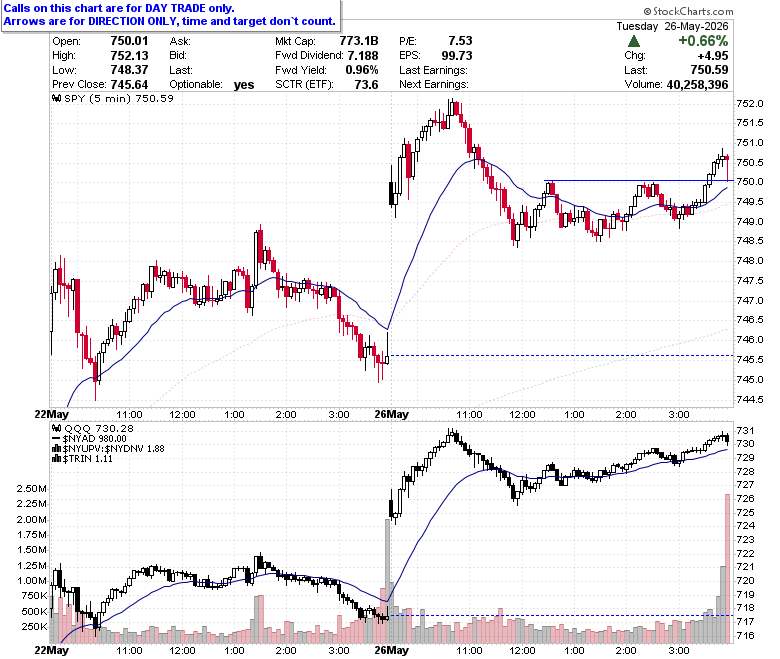780x659 pixels.
Task: Click the line icon next to $NYAD
Action: pyautogui.click(x=57, y=439)
